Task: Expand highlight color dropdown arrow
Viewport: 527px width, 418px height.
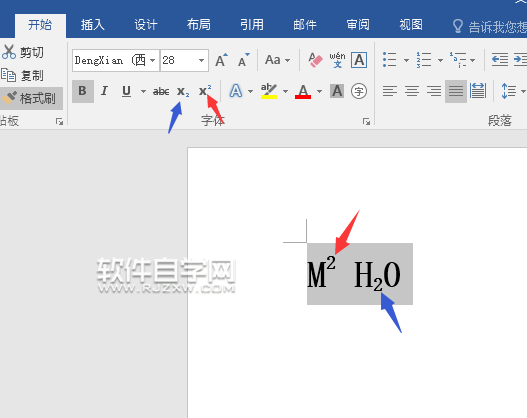Action: [x=285, y=91]
